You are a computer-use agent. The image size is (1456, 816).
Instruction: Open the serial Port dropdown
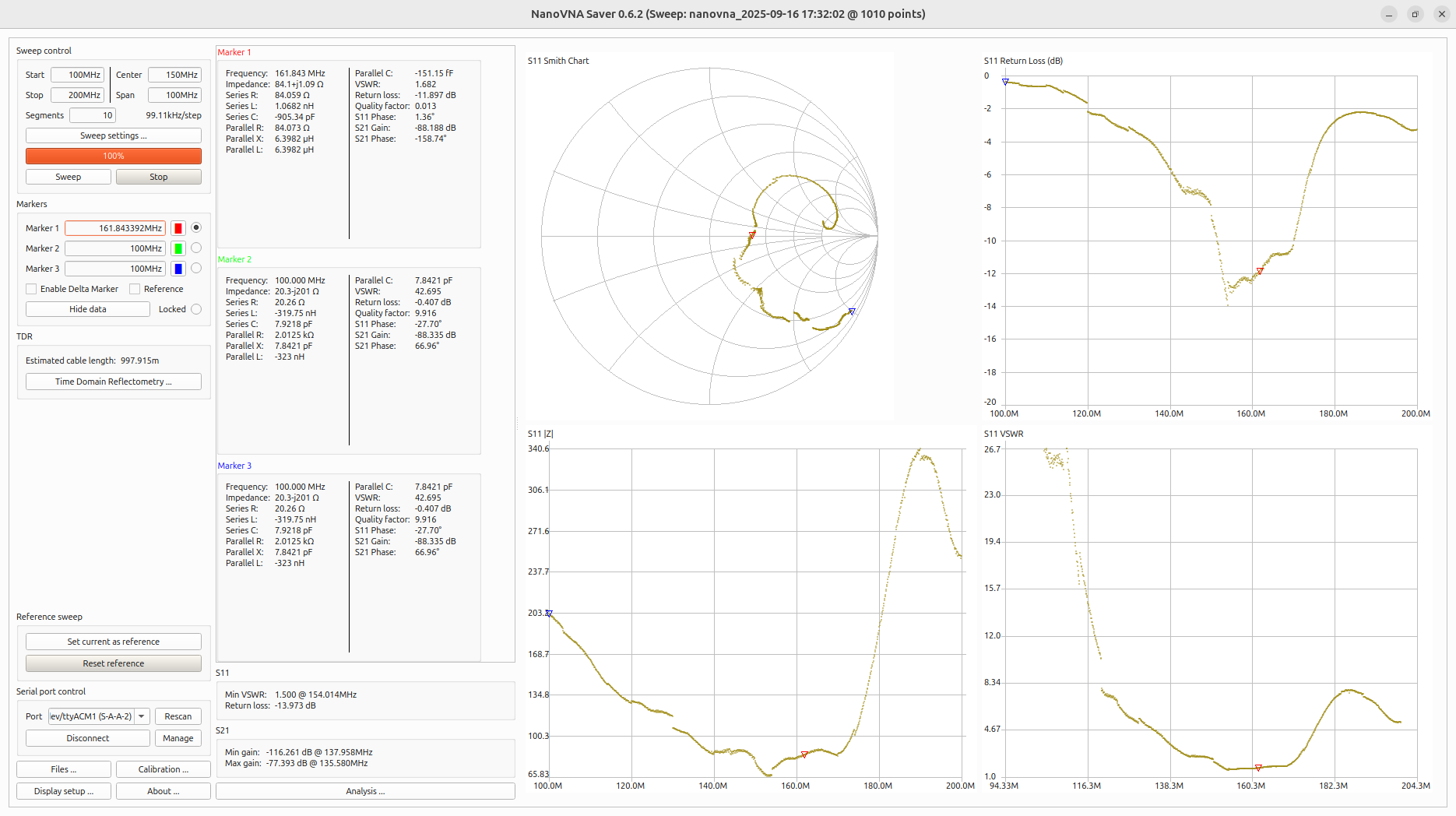(x=141, y=716)
